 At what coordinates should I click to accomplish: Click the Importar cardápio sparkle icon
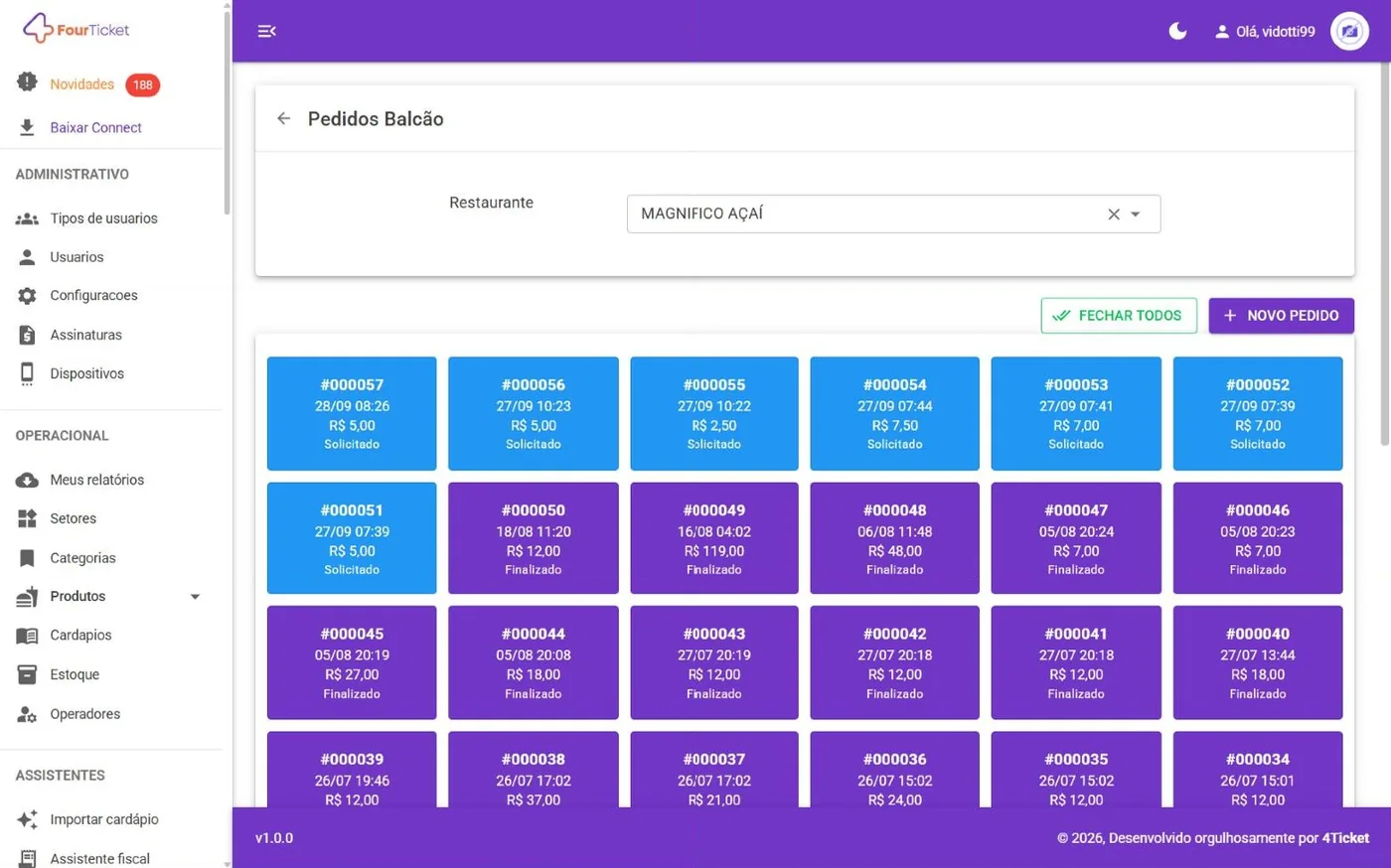point(27,819)
